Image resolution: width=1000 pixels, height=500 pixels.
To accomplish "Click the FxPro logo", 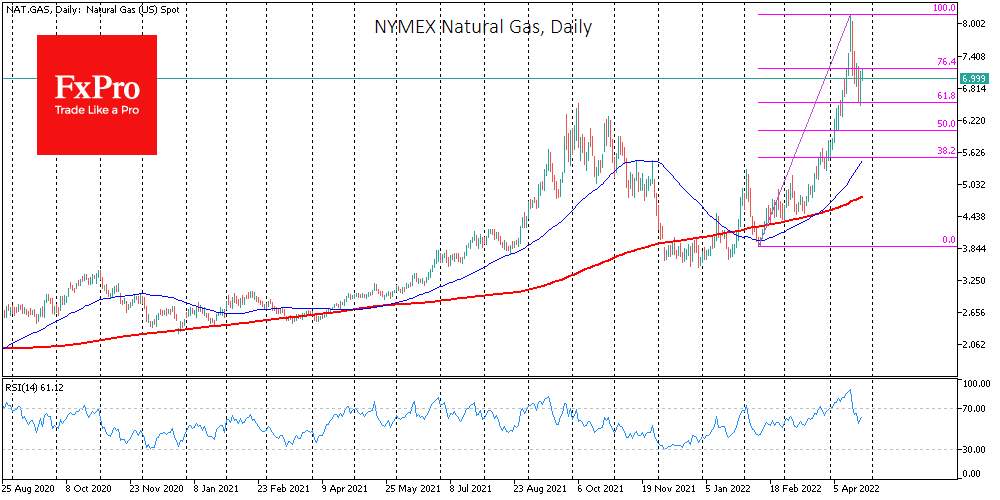I will (97, 95).
